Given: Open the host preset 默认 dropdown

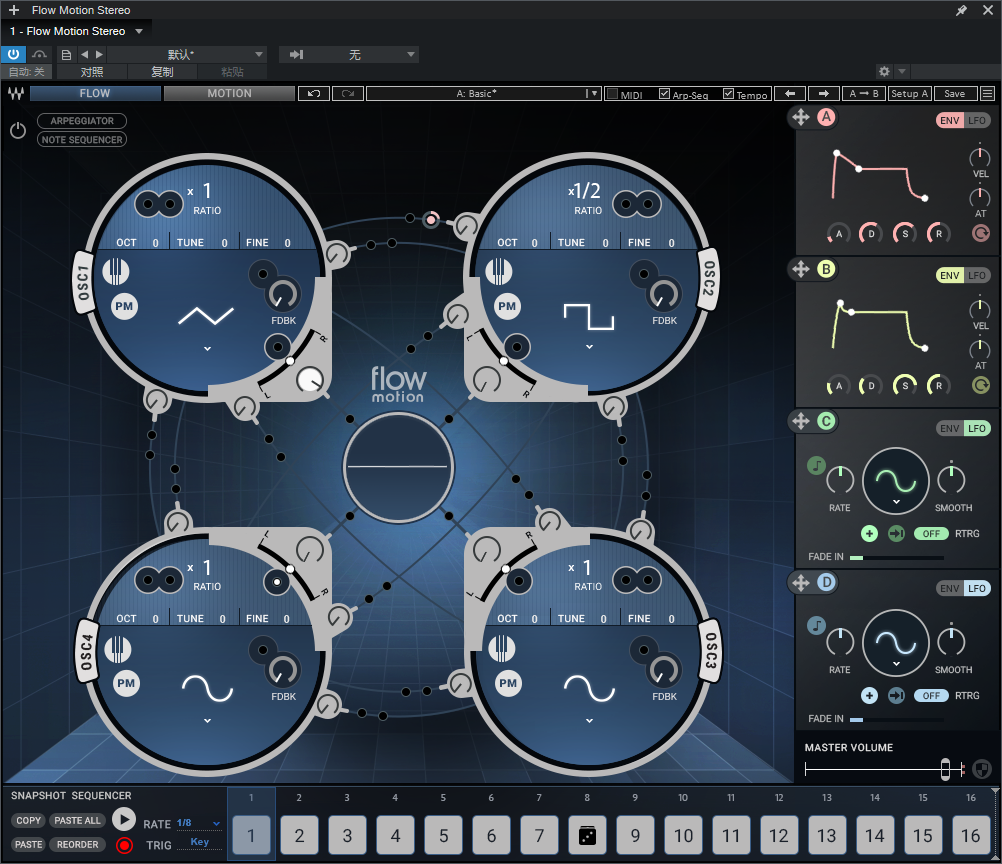Looking at the screenshot, I should pos(185,54).
